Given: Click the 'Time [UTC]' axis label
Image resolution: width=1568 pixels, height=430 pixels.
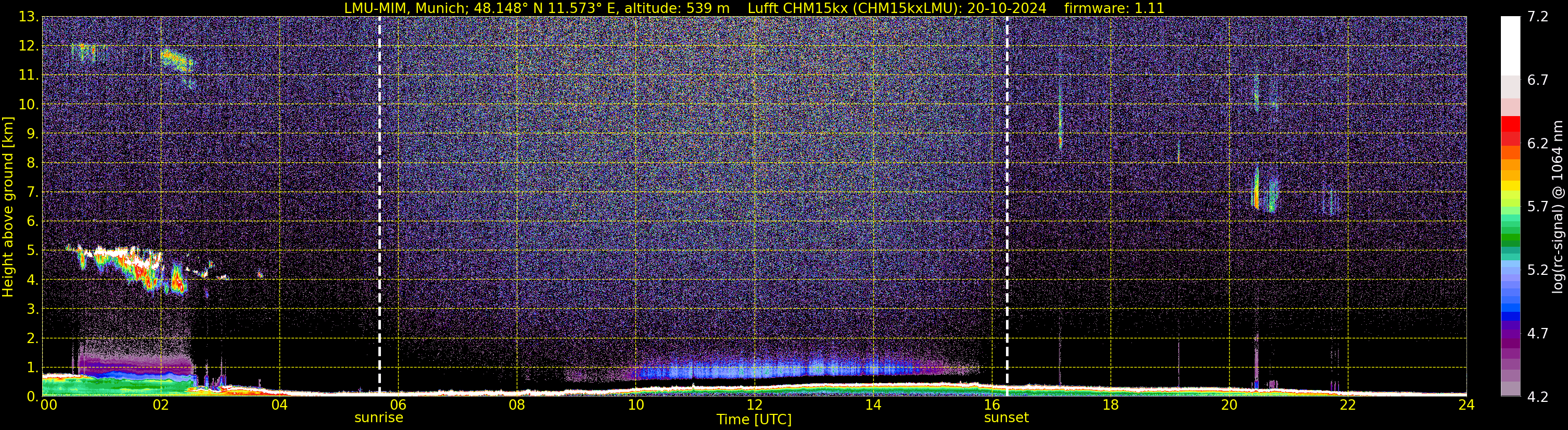Looking at the screenshot, I should click(x=754, y=419).
